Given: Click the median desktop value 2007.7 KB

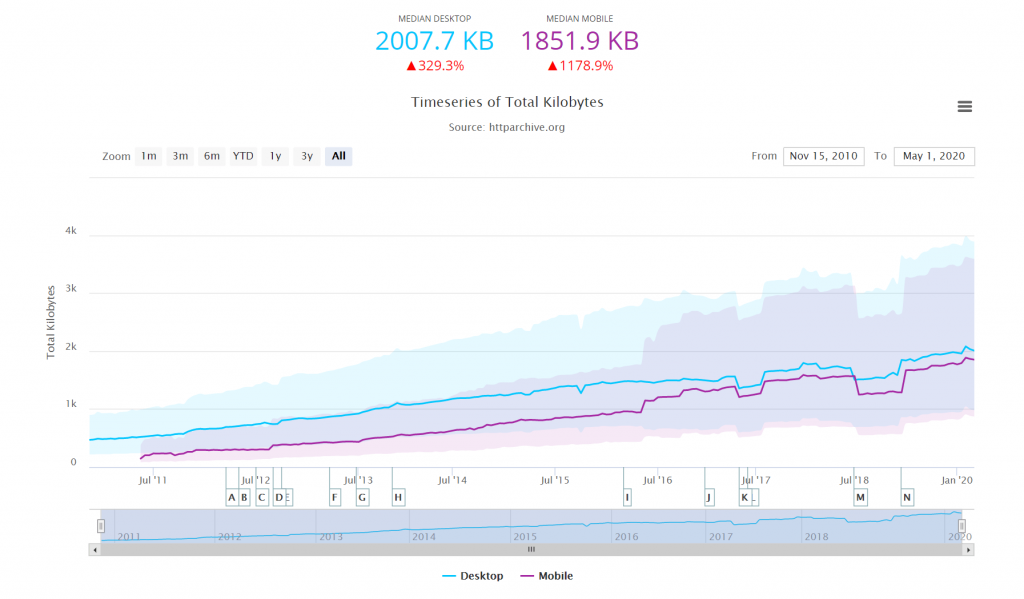Looking at the screenshot, I should (434, 41).
